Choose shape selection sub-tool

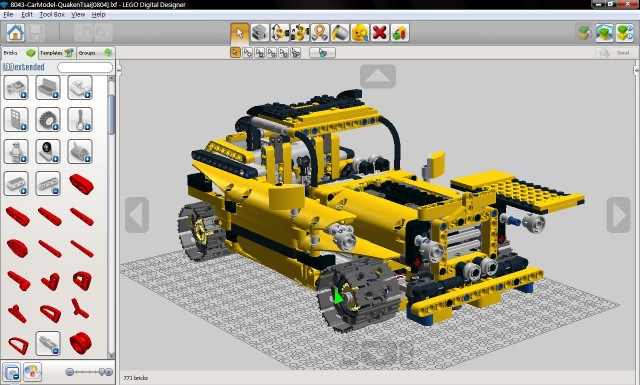(x=284, y=53)
